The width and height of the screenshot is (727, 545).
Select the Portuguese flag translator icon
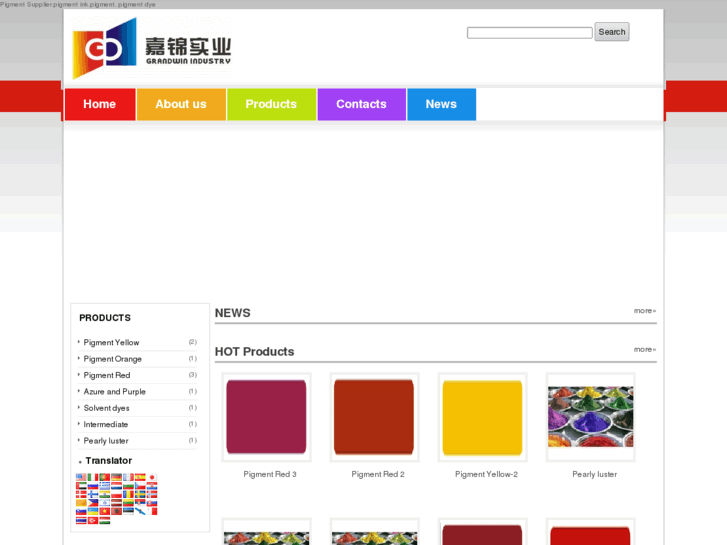(105, 477)
